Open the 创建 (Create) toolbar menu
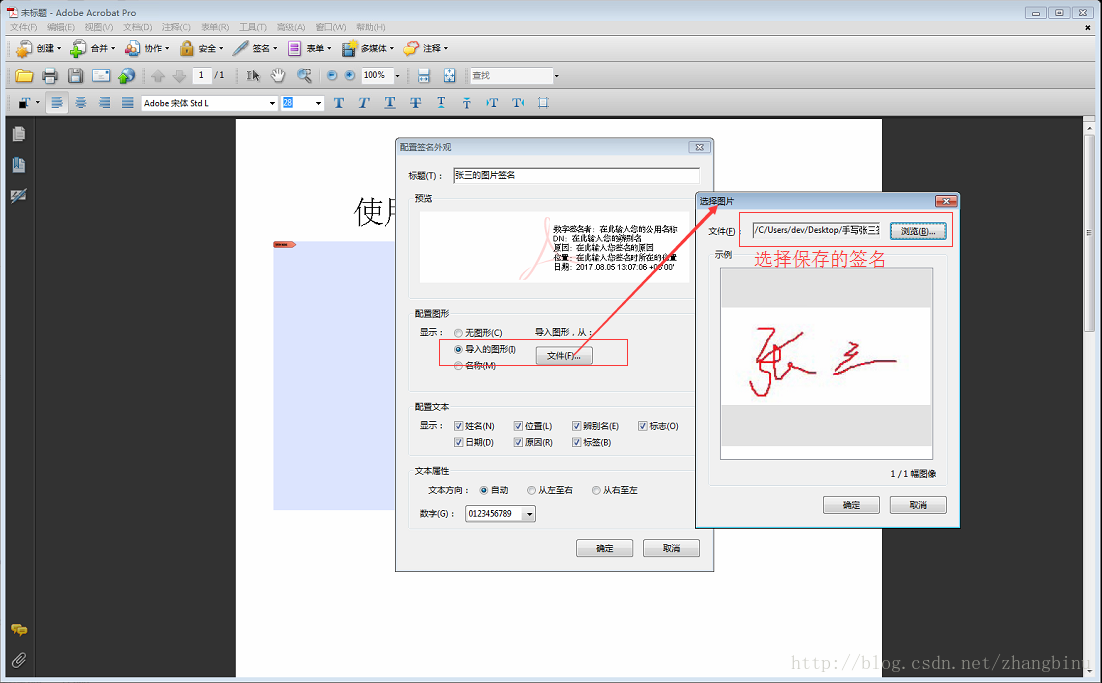 pyautogui.click(x=39, y=48)
